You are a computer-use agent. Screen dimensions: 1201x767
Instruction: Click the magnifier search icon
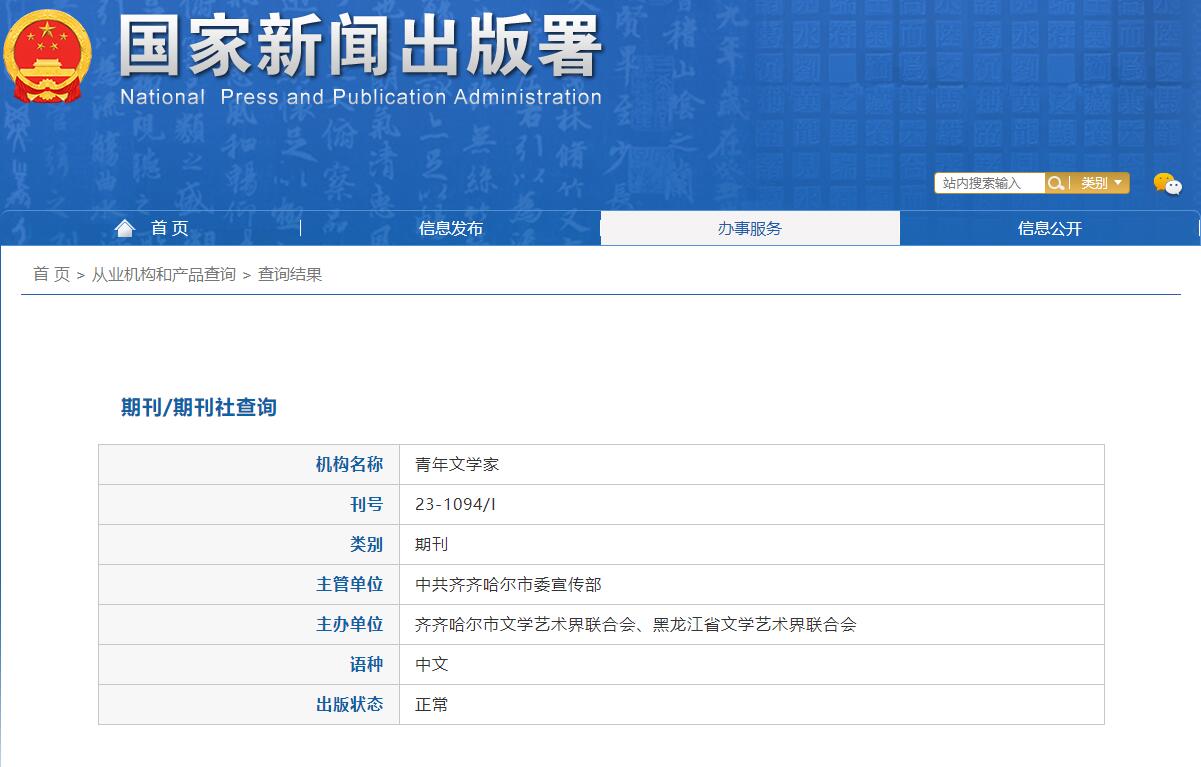tap(1057, 183)
